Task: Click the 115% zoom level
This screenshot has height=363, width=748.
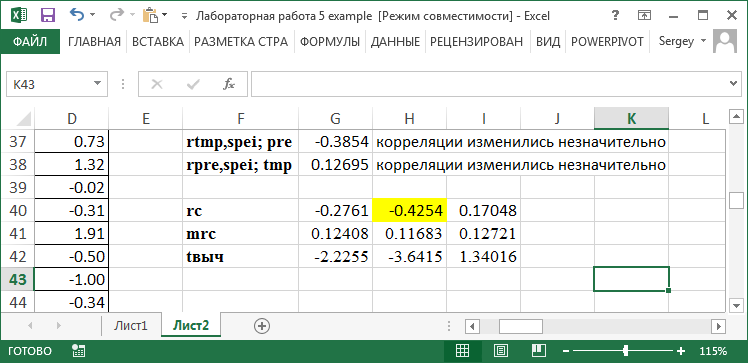Action: [713, 352]
